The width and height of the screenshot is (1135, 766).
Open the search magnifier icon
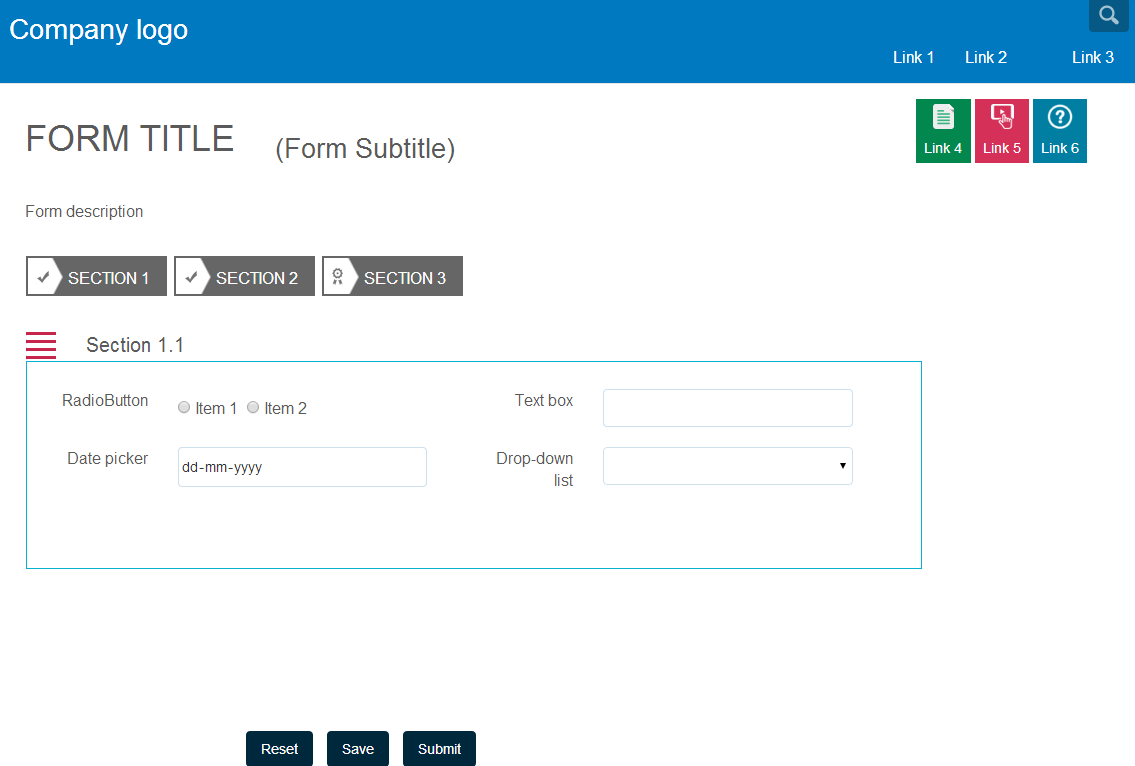(1108, 15)
